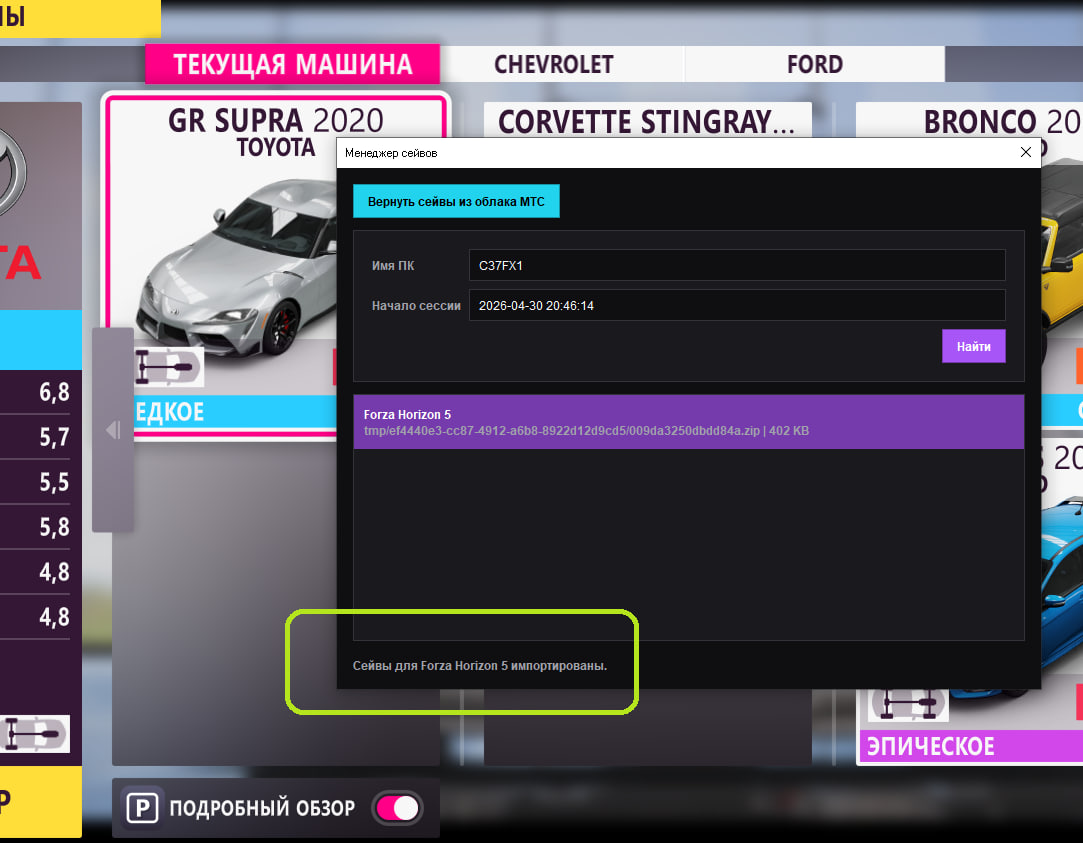Screen dimensions: 1083x843
Task: Click the Эпическое rarity label
Action: (x=930, y=746)
